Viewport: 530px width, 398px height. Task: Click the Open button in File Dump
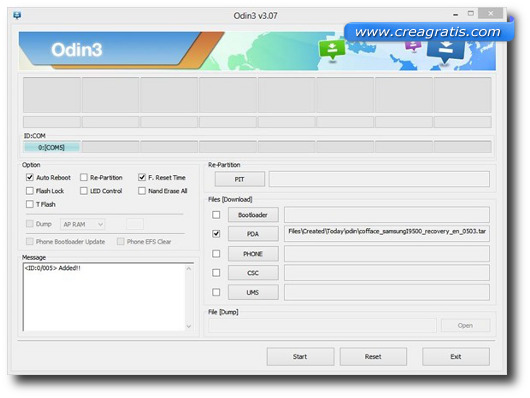point(465,325)
